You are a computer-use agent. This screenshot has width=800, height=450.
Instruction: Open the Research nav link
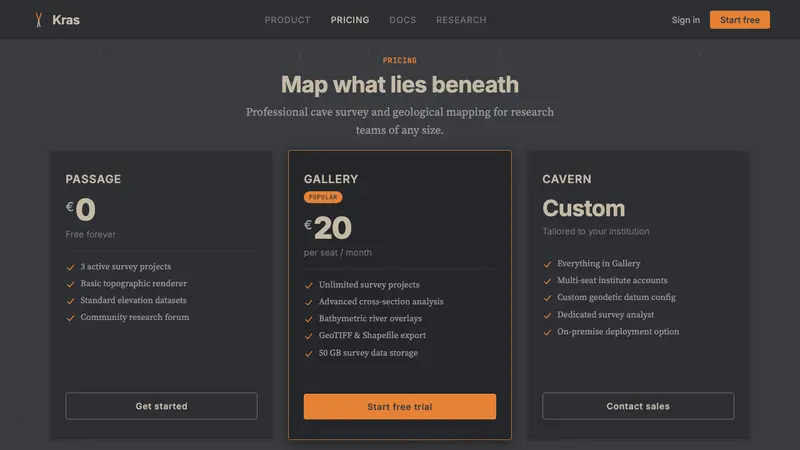[x=461, y=20]
